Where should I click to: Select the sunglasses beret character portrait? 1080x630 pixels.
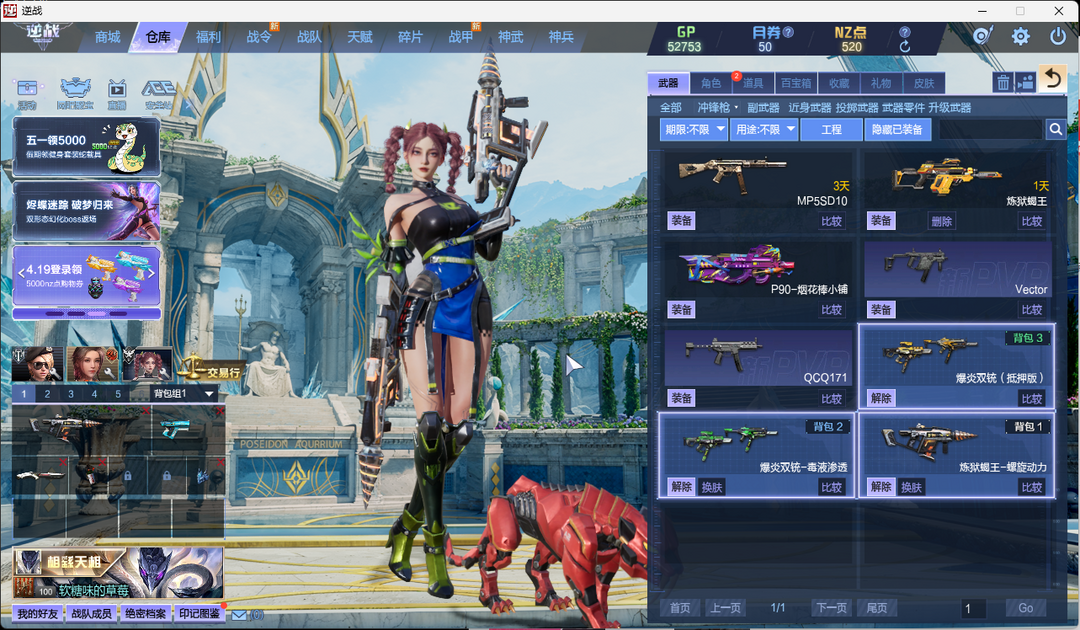point(38,364)
